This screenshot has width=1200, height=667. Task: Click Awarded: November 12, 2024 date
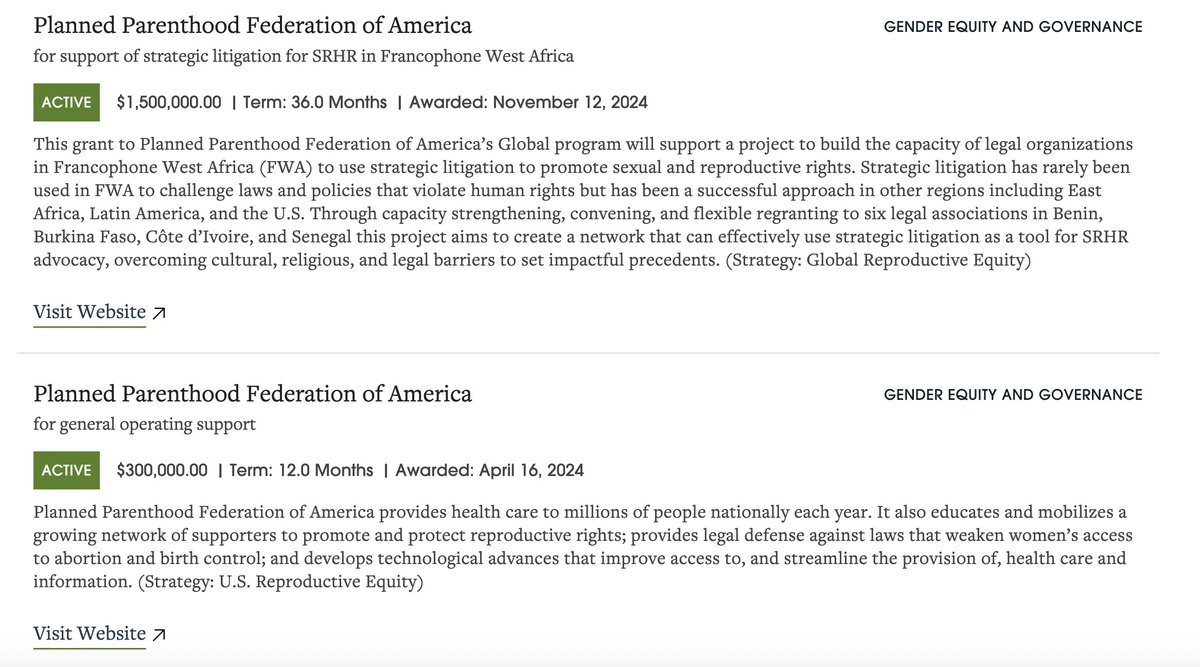point(528,102)
